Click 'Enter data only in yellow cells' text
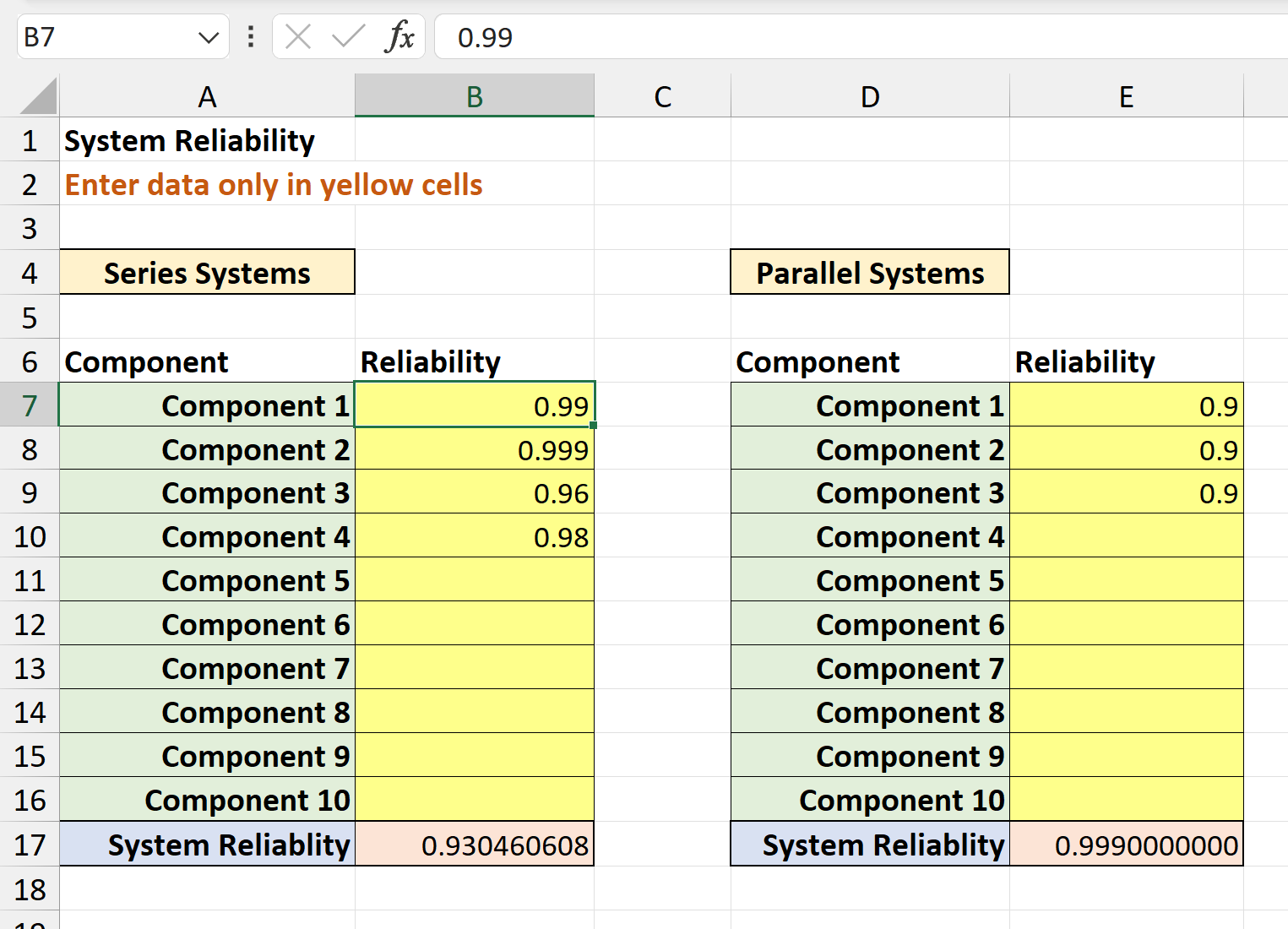The height and width of the screenshot is (929, 1288). 274,185
